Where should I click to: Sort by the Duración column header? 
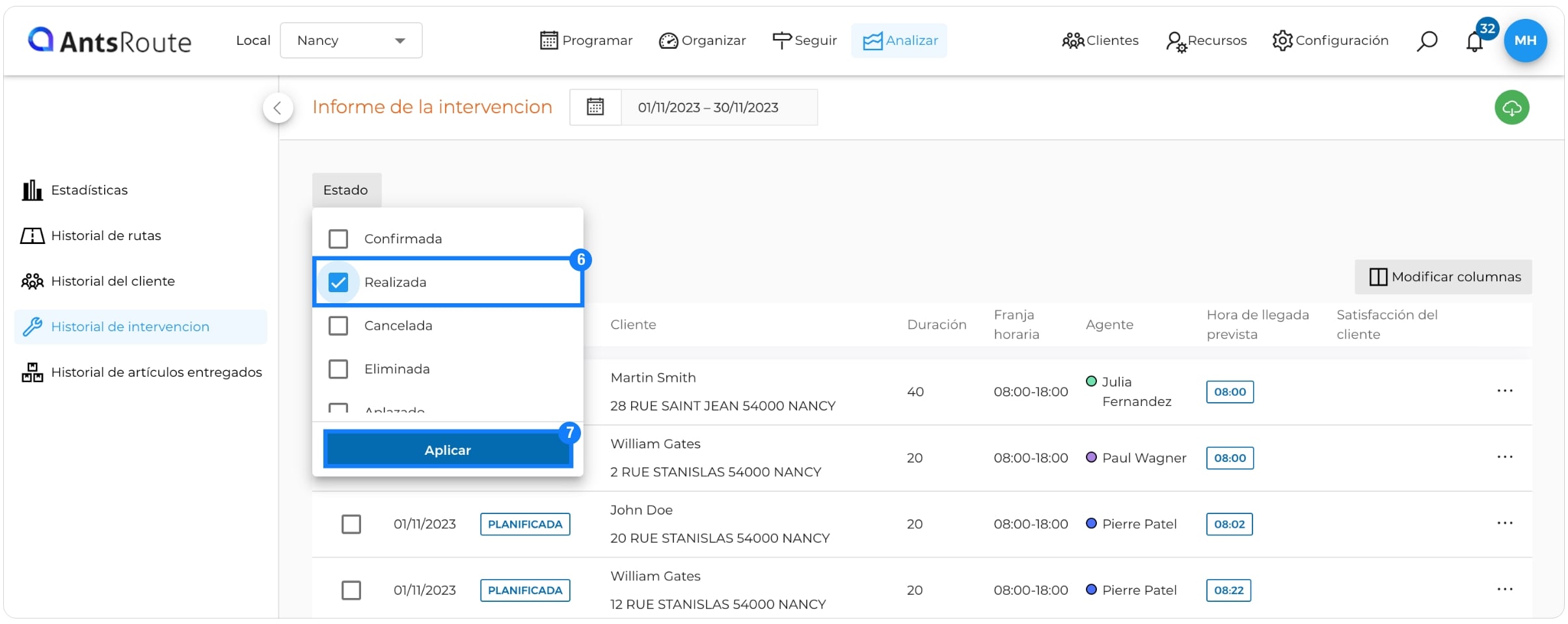(x=937, y=325)
